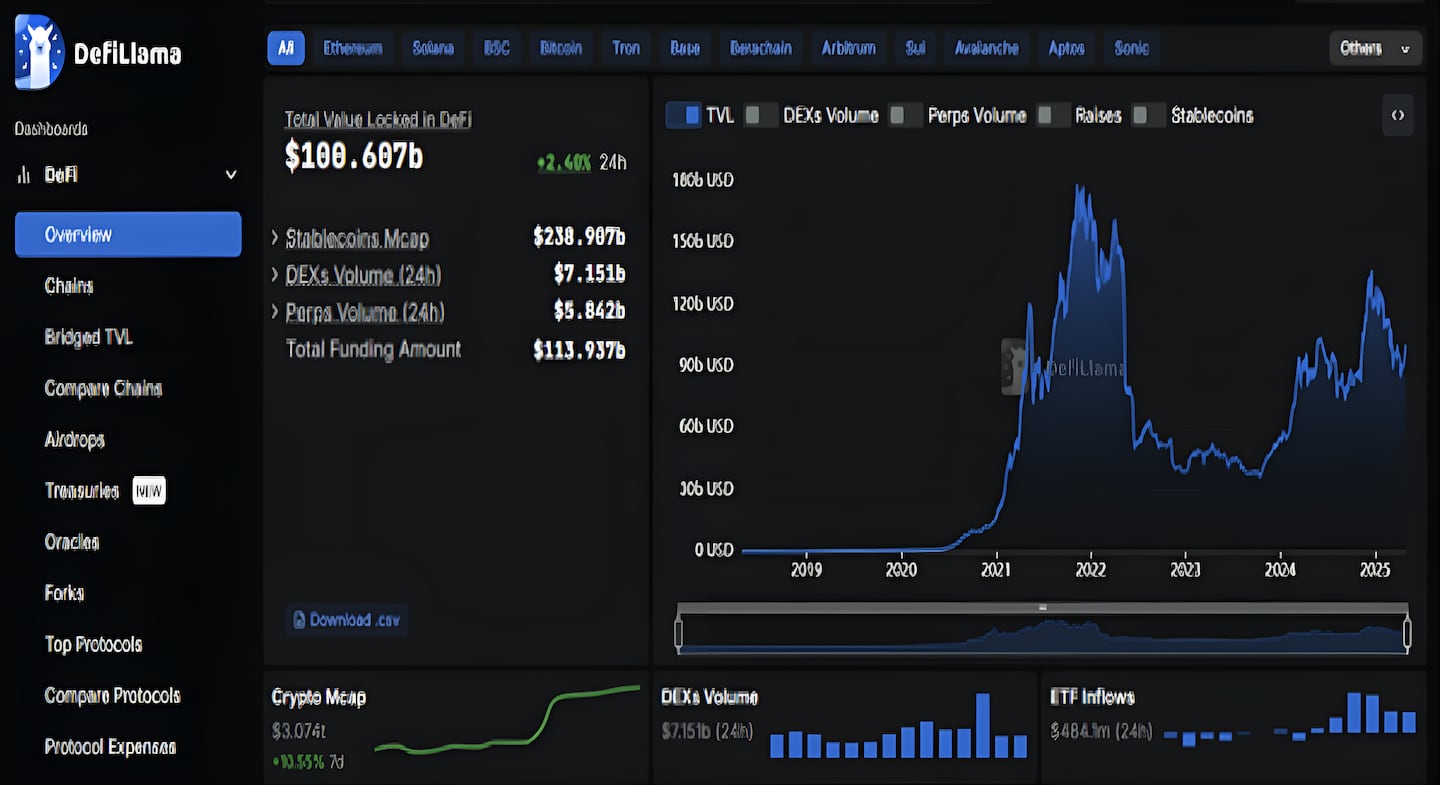Screen dimensions: 1440x785
Task: Click the Dashboards heading in sidebar
Action: click(x=51, y=129)
